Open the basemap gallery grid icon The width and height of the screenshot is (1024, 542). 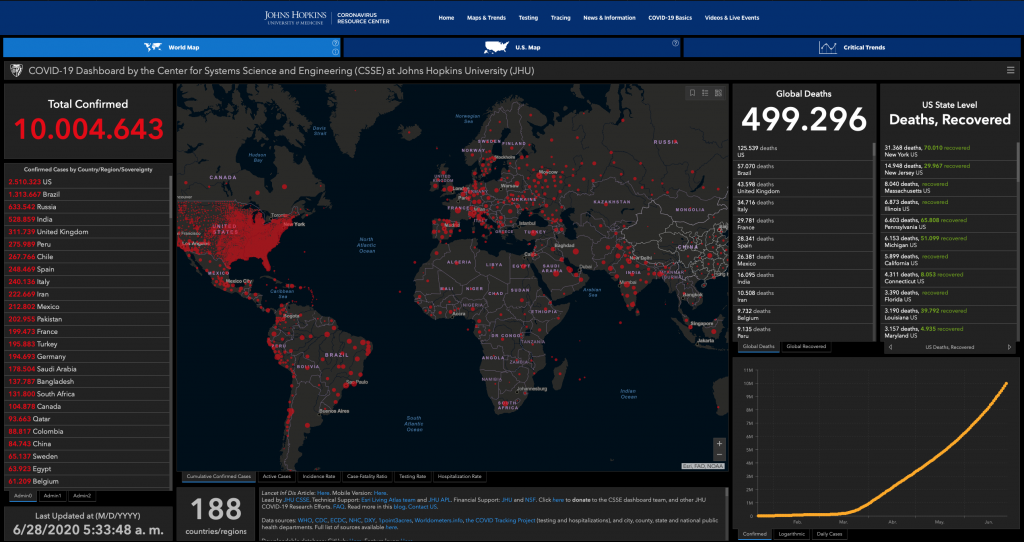point(718,93)
